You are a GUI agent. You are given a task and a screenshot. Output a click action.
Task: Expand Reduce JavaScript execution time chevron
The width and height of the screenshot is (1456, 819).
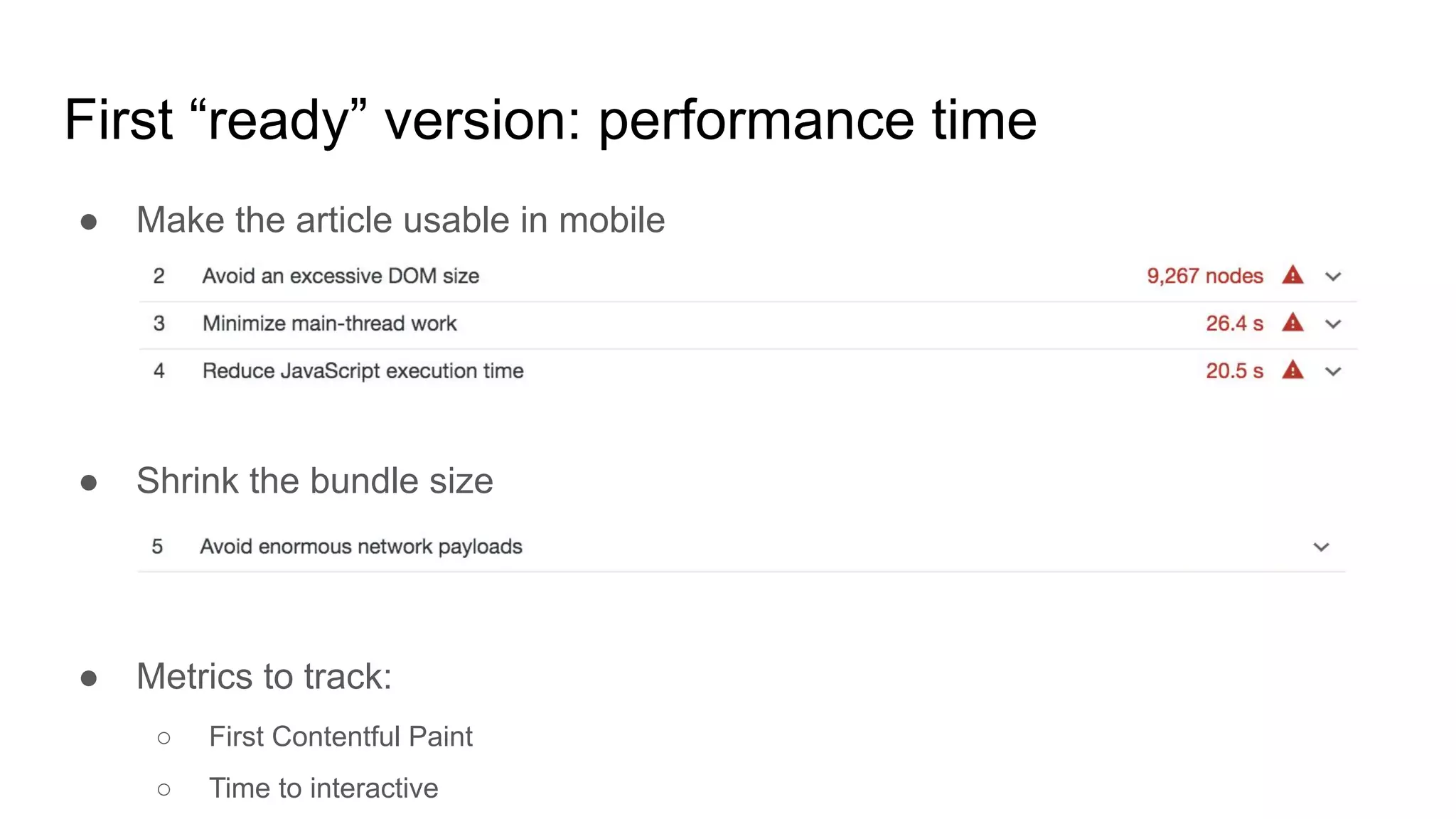pos(1333,371)
